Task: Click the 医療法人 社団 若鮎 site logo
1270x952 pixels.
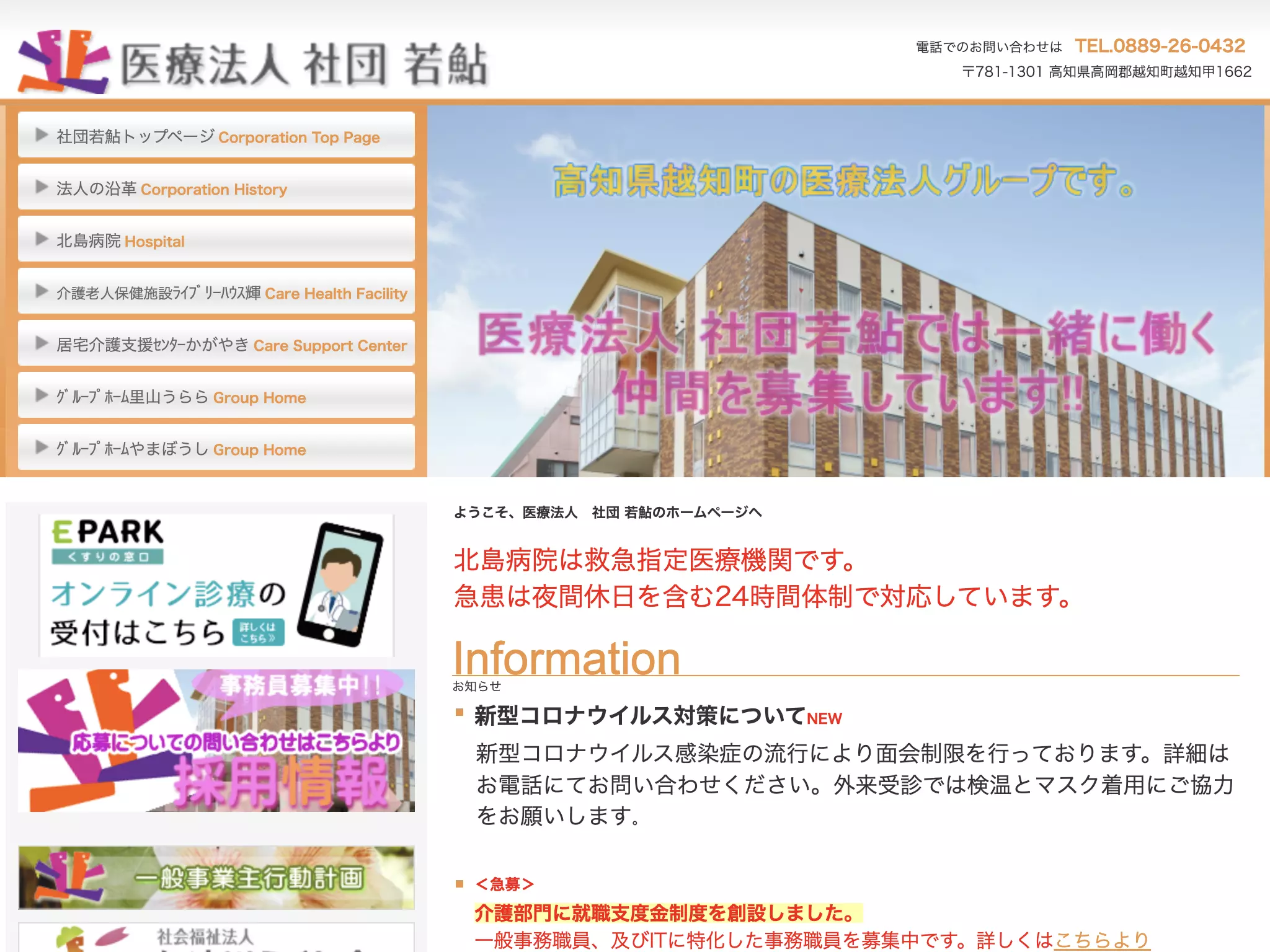Action: [253, 62]
